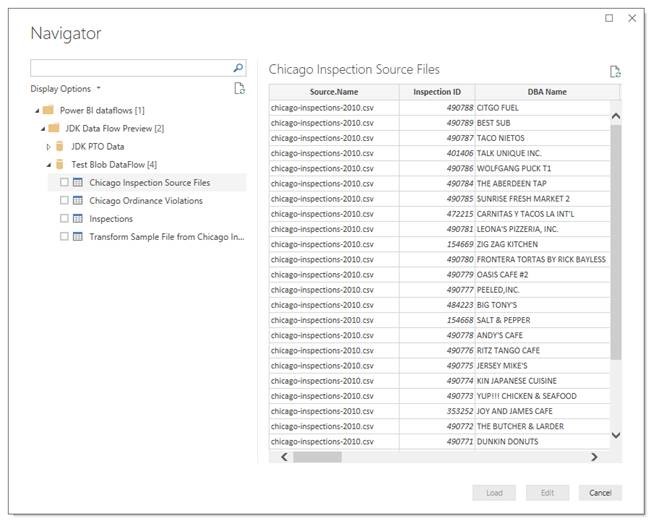The width and height of the screenshot is (659, 526).
Task: Click the Test Blob DataFlow database icon
Action: (60, 164)
